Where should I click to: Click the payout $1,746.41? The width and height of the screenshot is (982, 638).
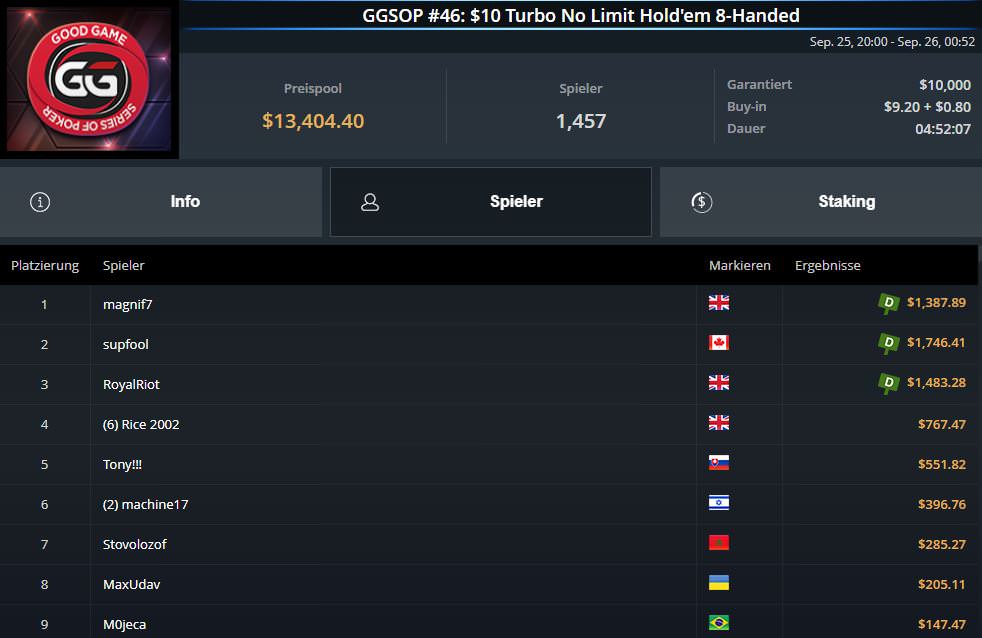tap(936, 342)
